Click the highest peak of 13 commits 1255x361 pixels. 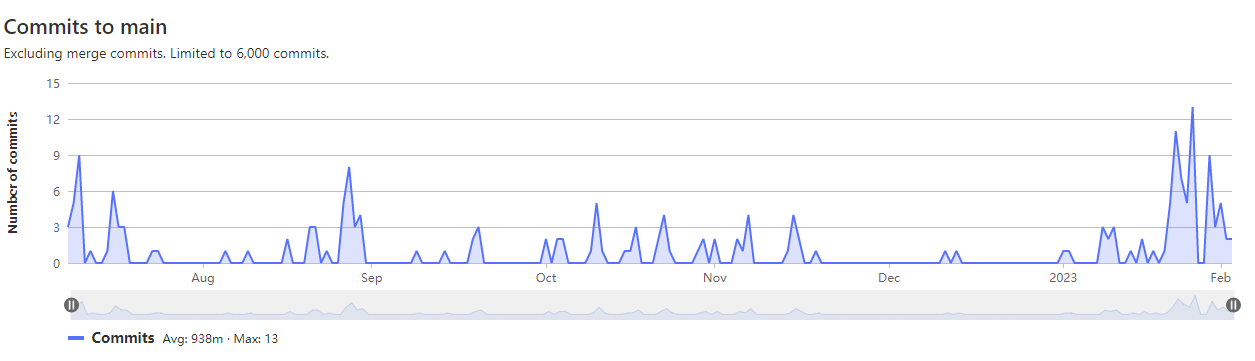1192,107
